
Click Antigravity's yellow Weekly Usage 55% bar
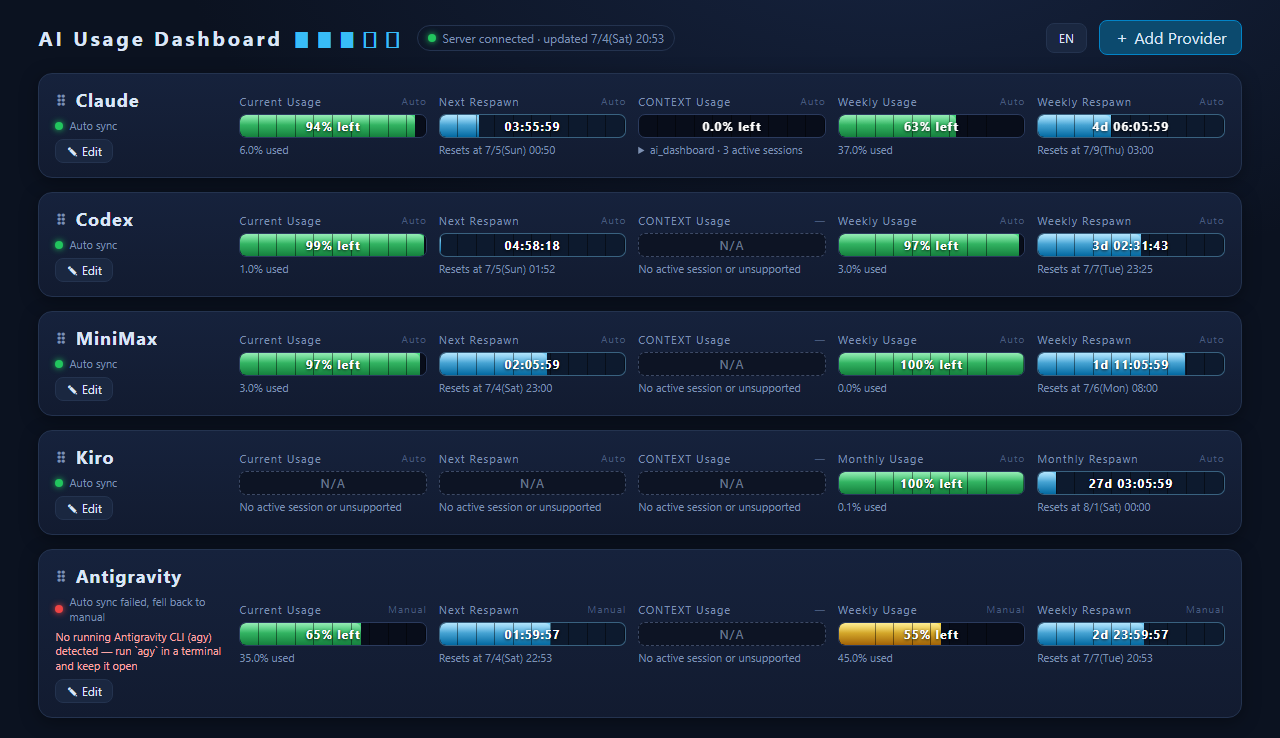click(931, 634)
